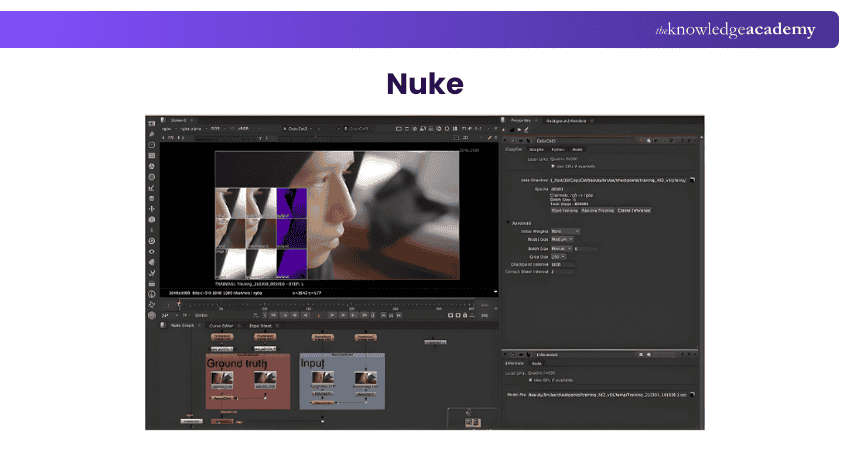The width and height of the screenshot is (850, 450).
Task: Select the Input backdrop node
Action: (x=342, y=381)
